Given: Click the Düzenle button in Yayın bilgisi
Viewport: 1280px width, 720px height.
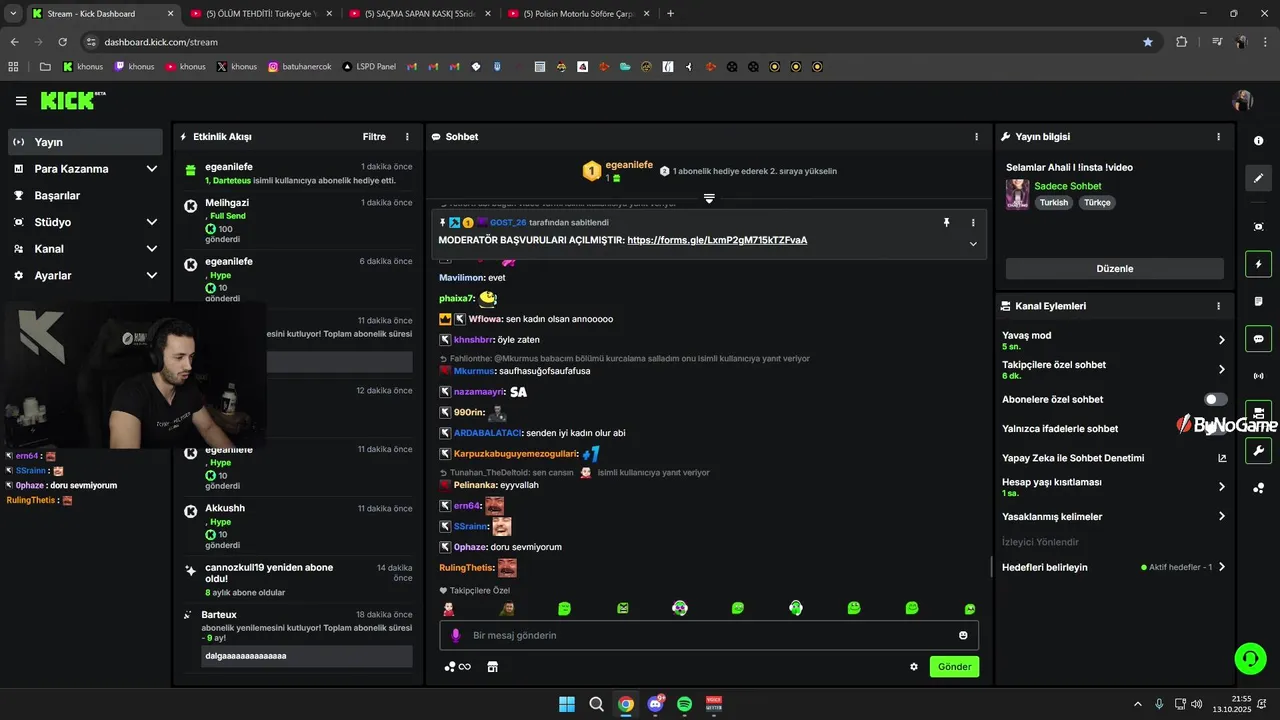Looking at the screenshot, I should pos(1114,269).
